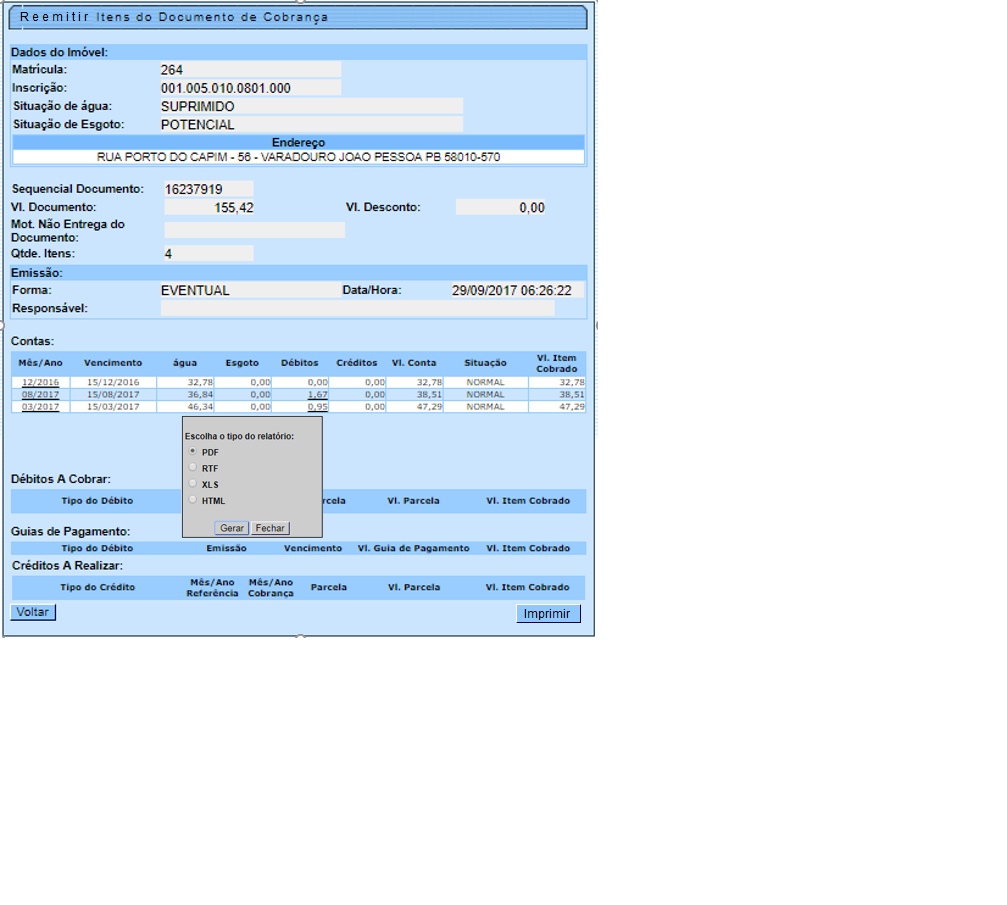
Task: Click the Mot. Não Entrega do Documento field
Action: click(x=254, y=230)
